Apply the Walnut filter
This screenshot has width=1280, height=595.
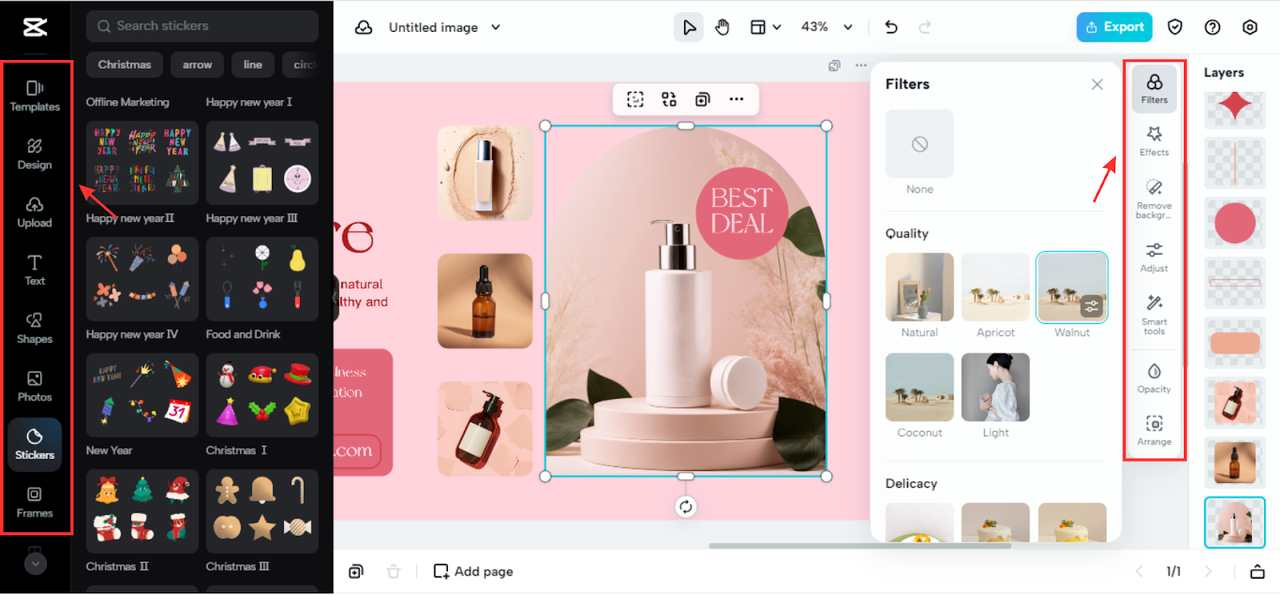[1072, 287]
